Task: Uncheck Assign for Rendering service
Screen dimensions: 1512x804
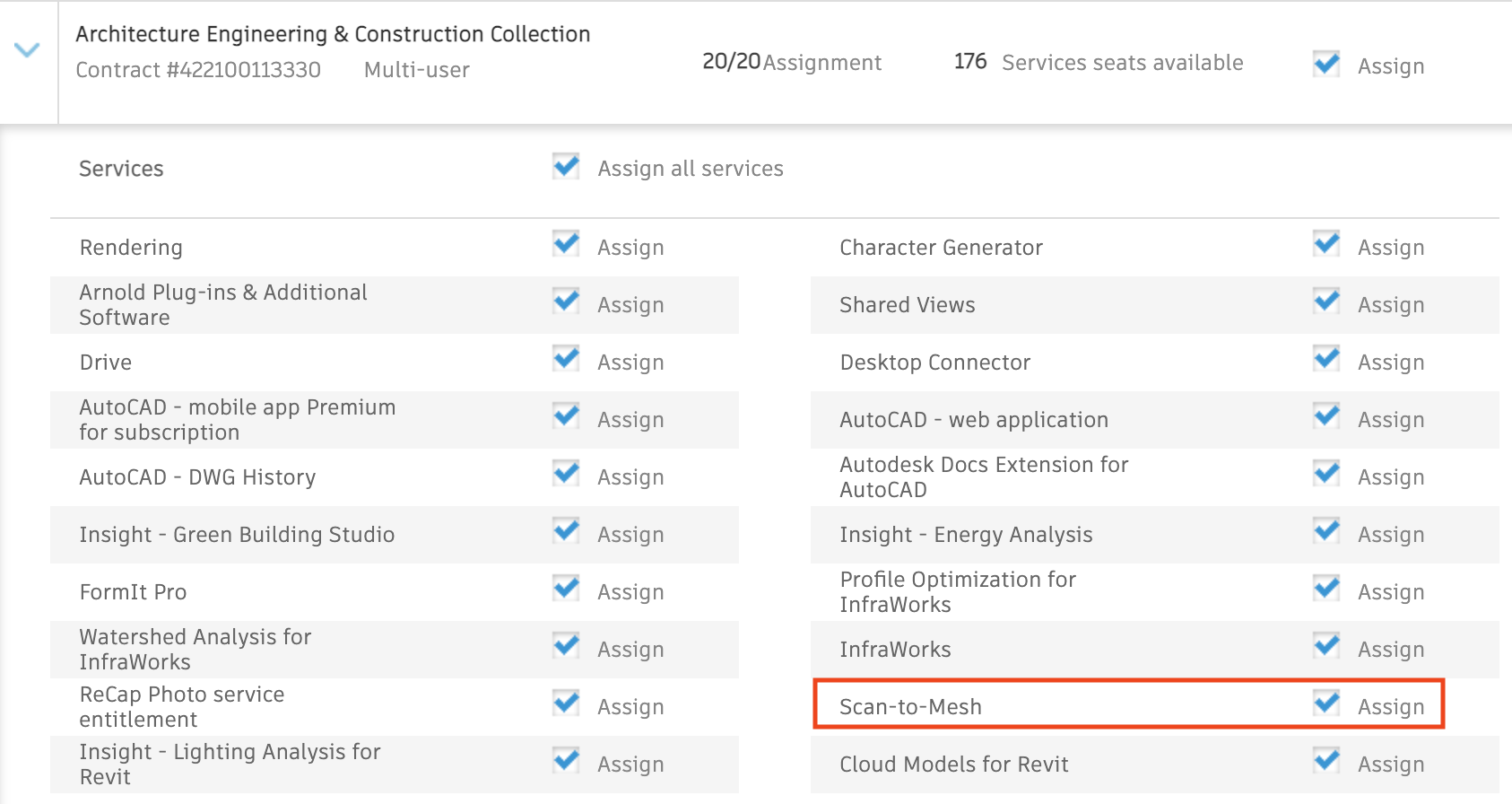Action: click(566, 245)
